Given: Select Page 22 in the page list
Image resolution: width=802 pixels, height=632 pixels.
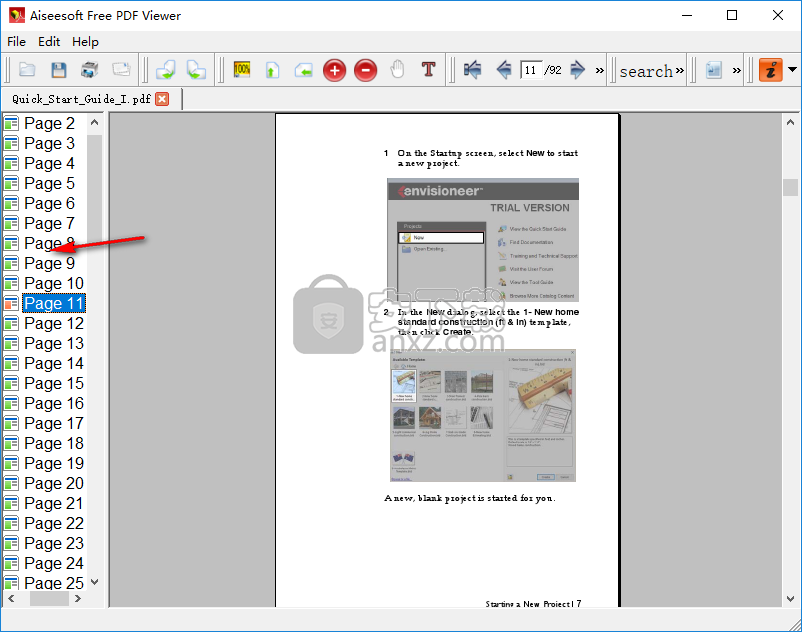Looking at the screenshot, I should pyautogui.click(x=54, y=523).
